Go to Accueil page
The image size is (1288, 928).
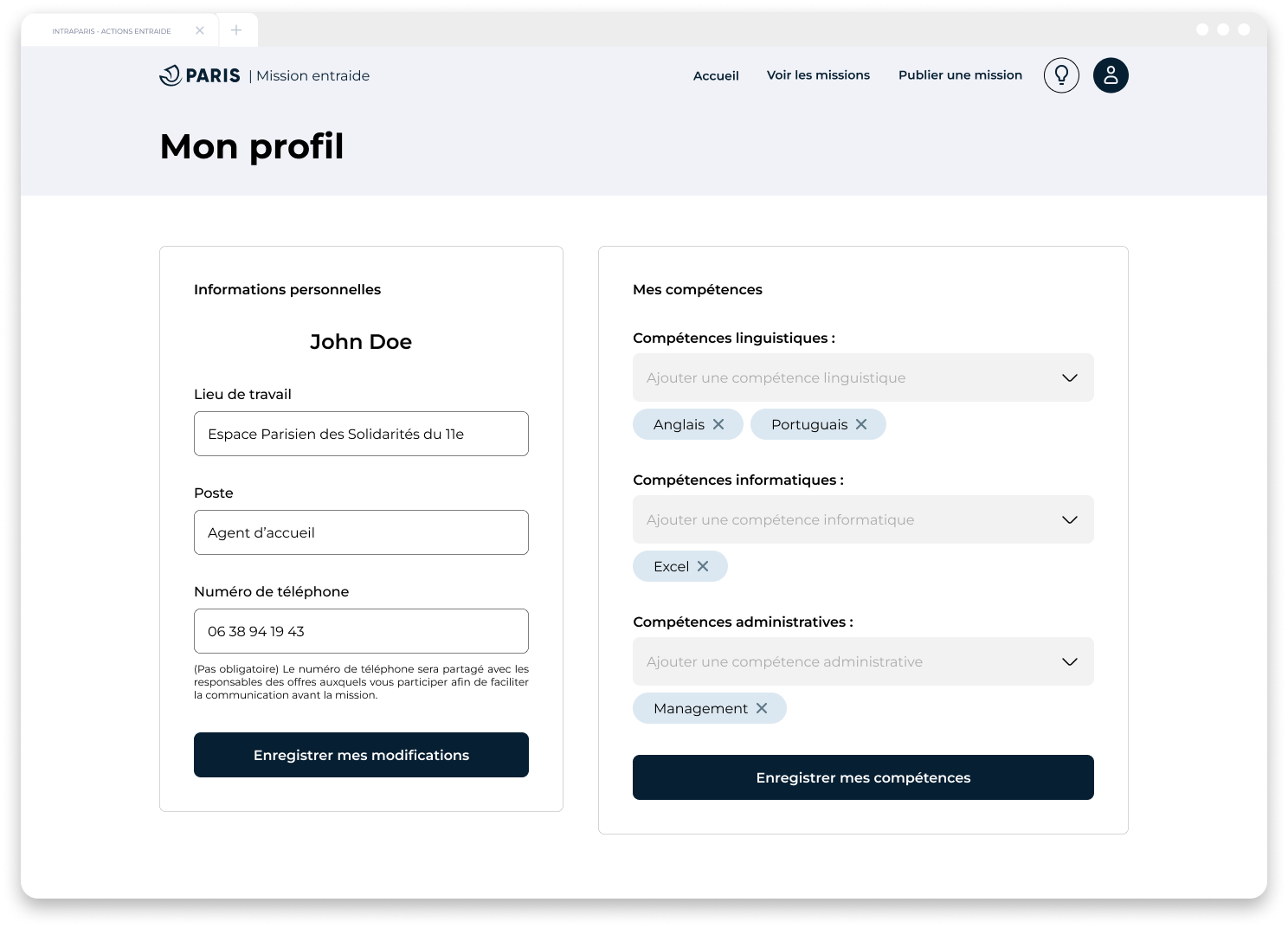tap(716, 75)
